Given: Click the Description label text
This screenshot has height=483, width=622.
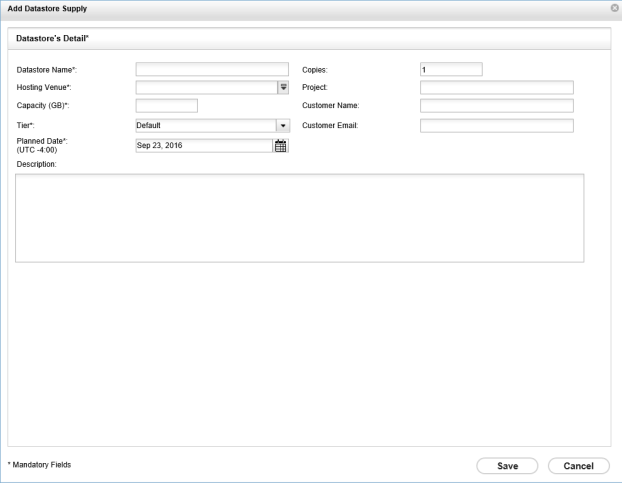Looking at the screenshot, I should click(37, 164).
